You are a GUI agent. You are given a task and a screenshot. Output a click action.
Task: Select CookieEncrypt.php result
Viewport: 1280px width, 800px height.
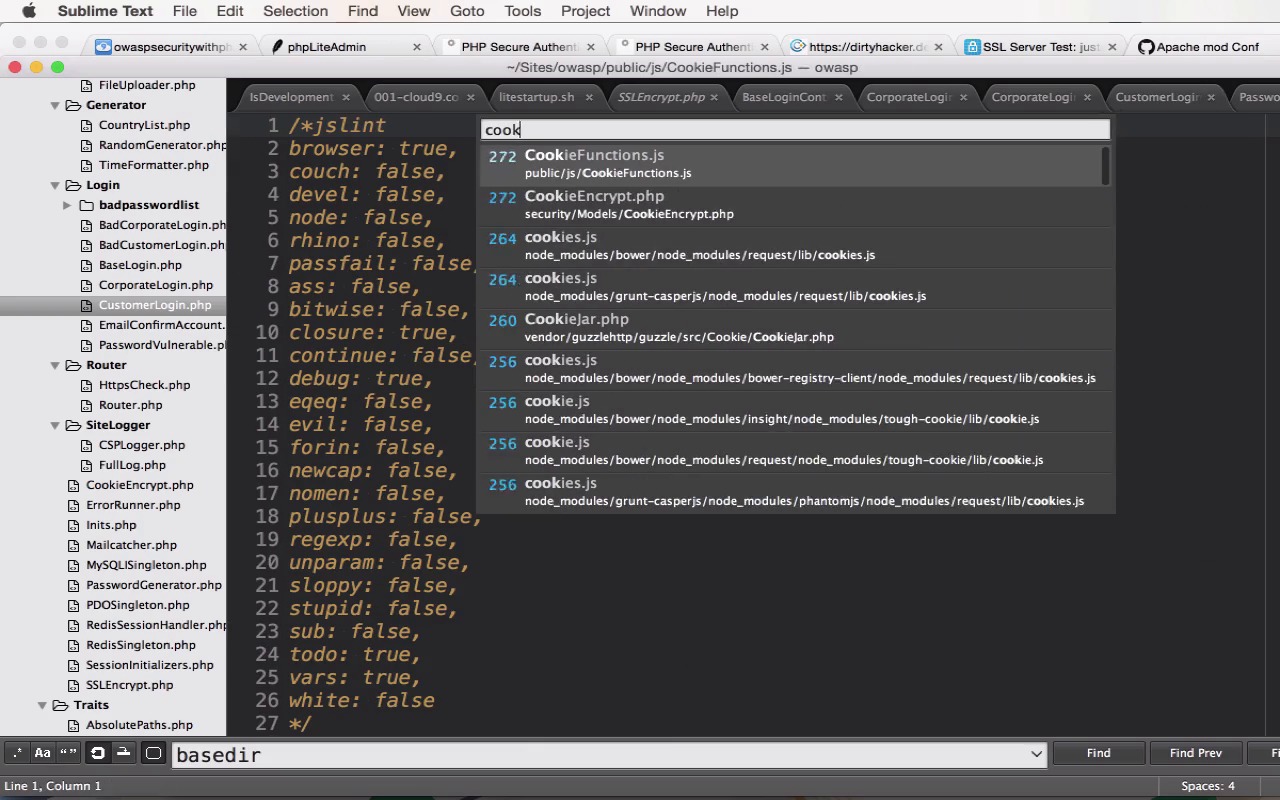795,205
